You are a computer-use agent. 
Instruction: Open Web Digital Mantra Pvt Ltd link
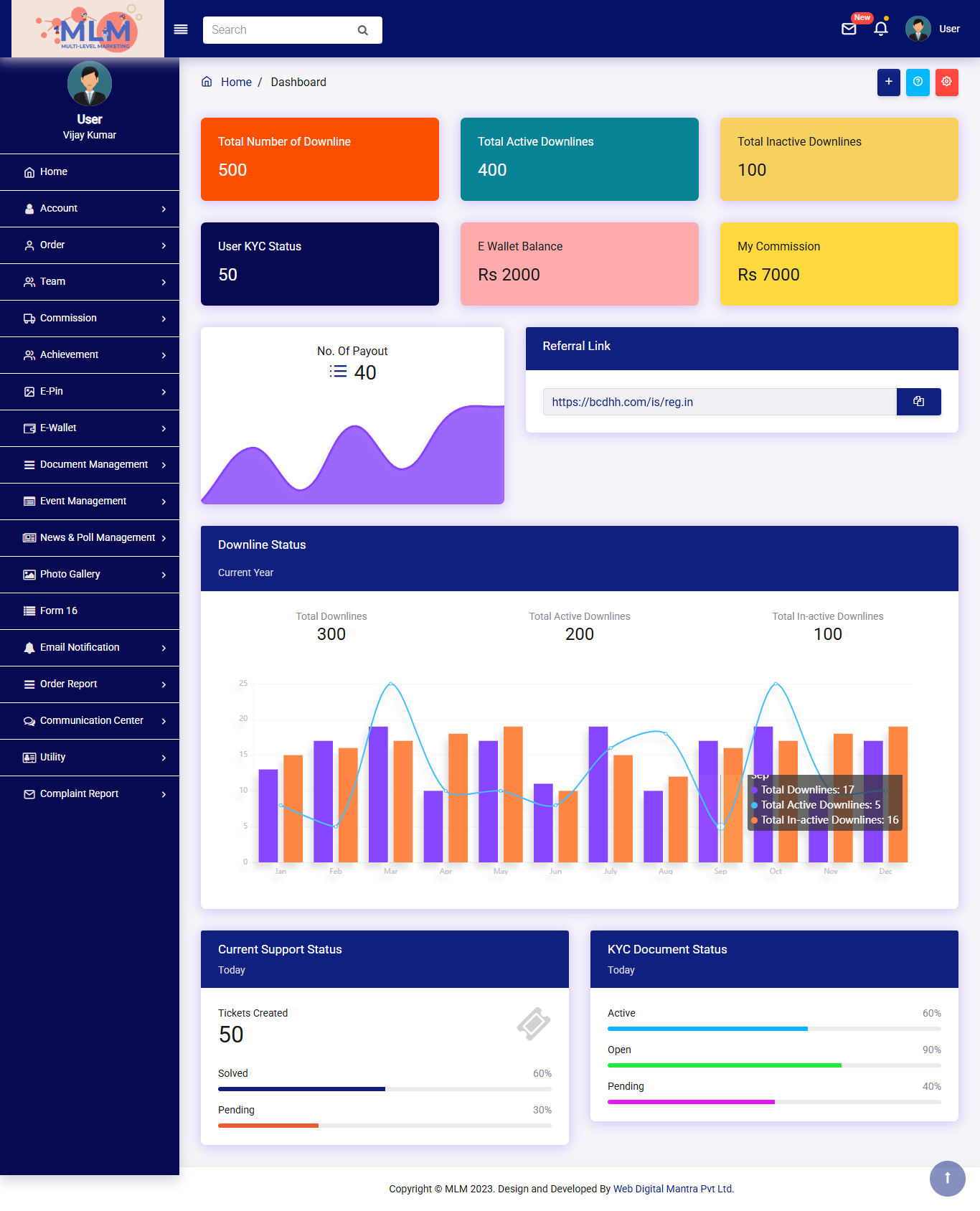673,1189
